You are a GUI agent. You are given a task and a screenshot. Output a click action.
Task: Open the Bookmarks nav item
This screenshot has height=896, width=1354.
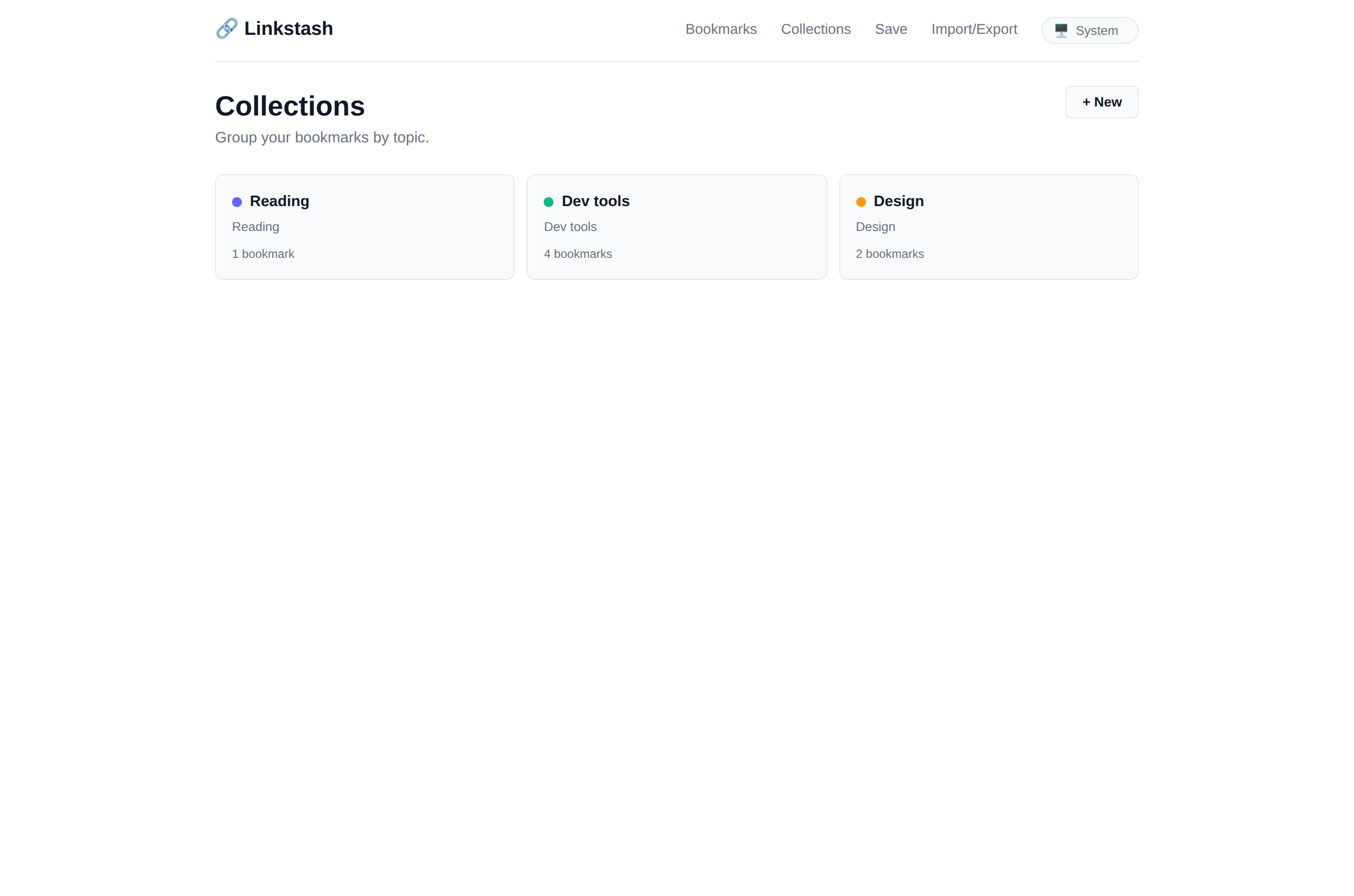721,29
